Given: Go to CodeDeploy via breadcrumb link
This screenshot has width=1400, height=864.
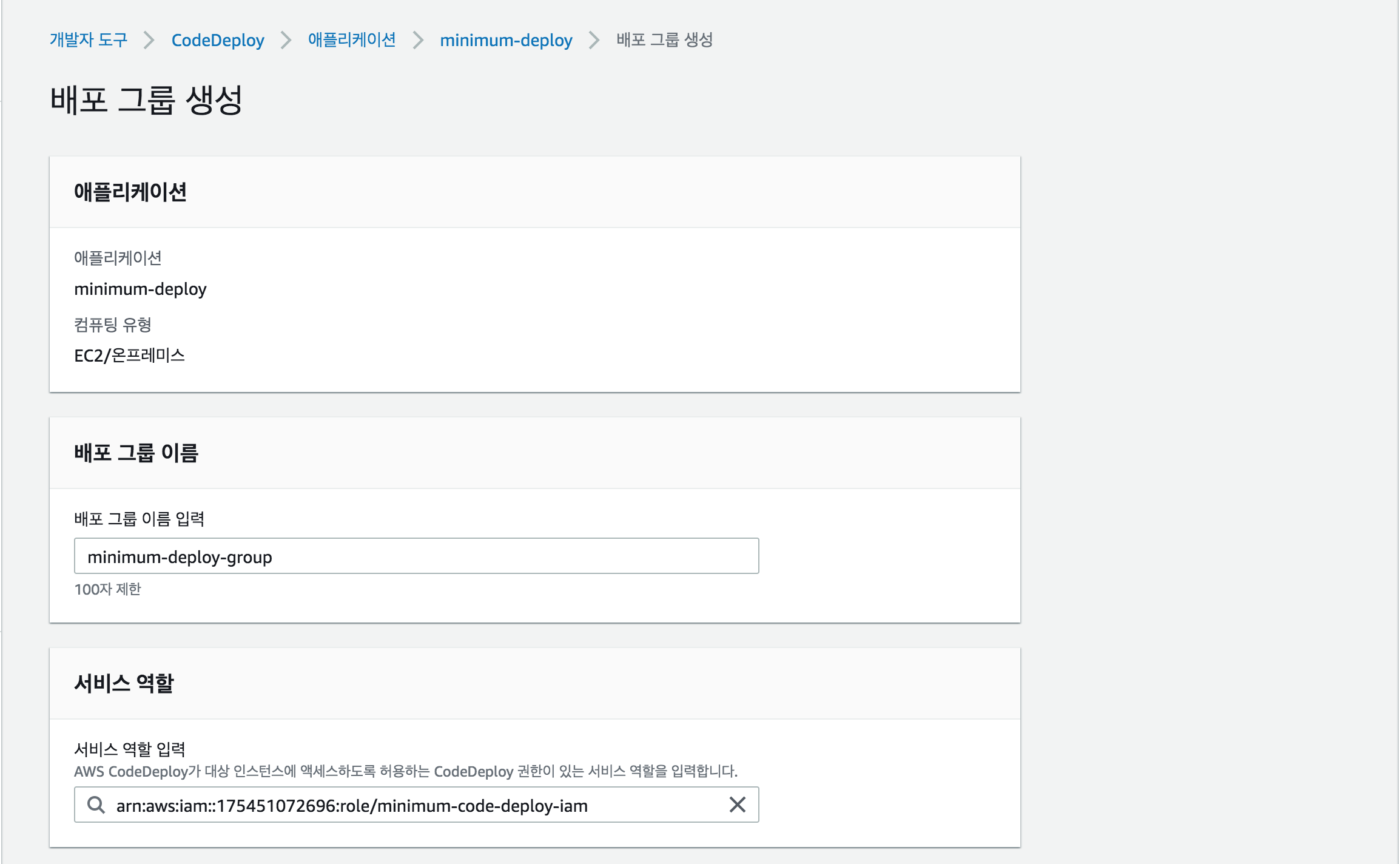Looking at the screenshot, I should pos(218,40).
